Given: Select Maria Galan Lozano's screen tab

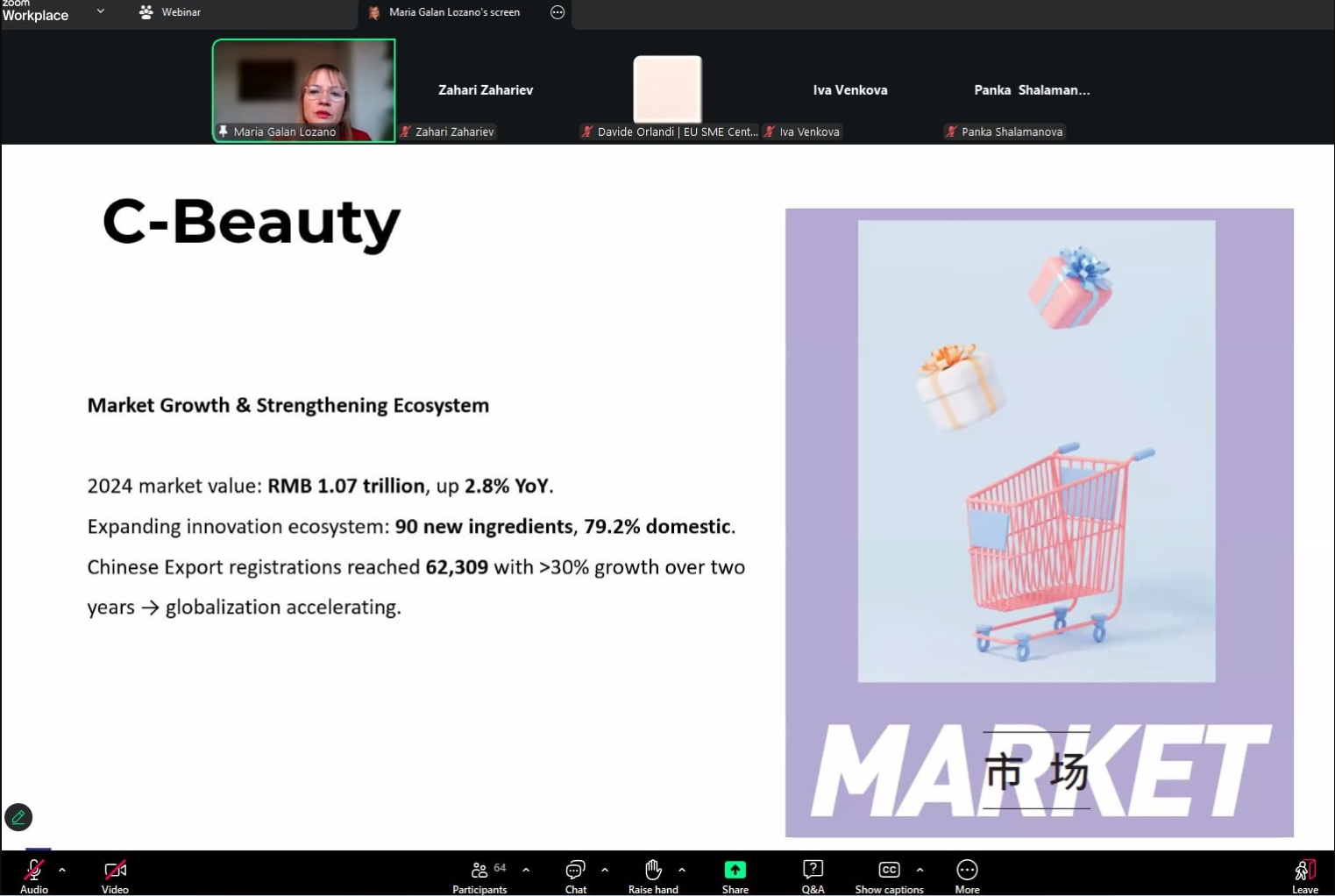Looking at the screenshot, I should point(453,12).
